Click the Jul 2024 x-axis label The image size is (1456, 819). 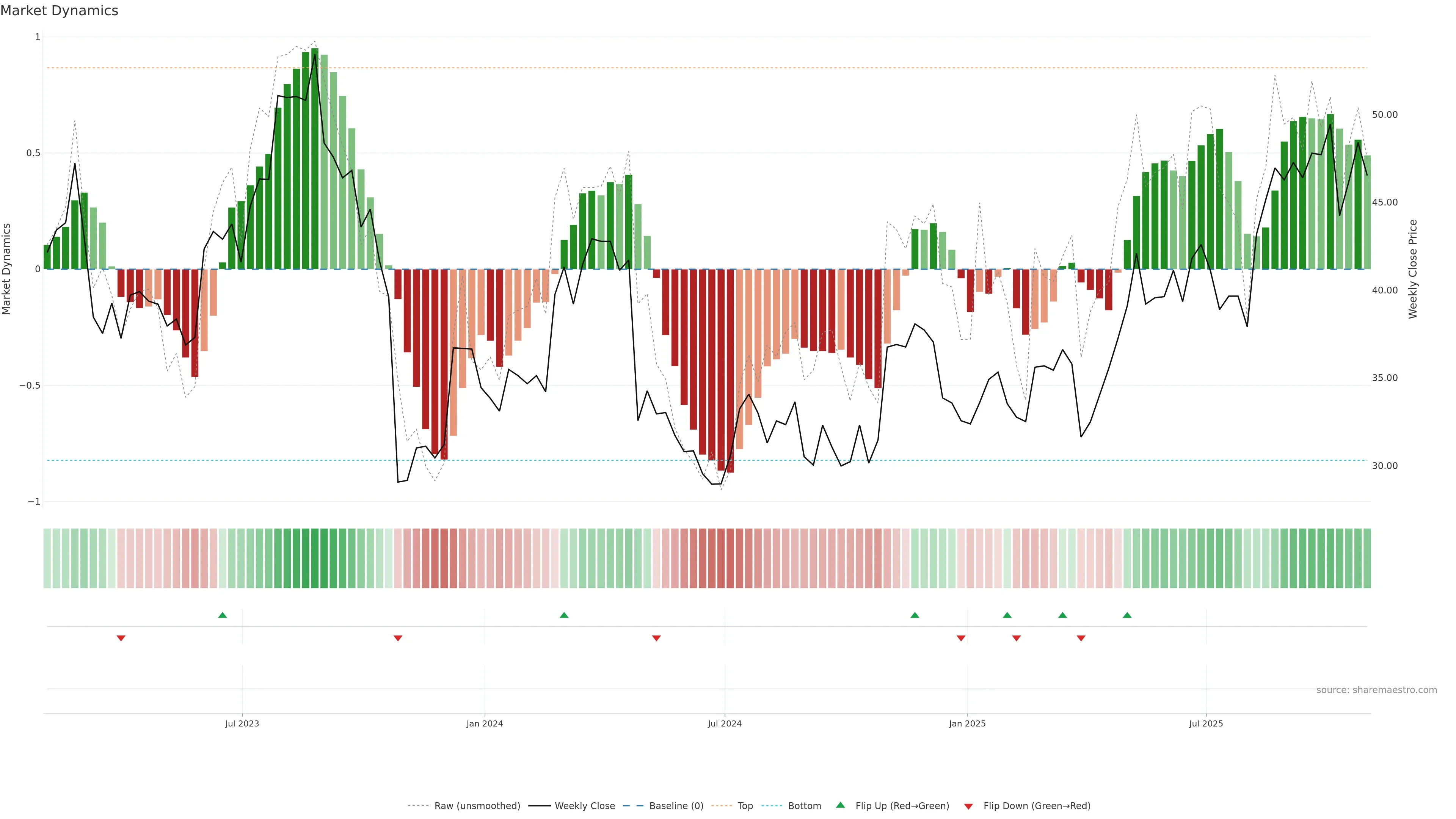point(725,723)
